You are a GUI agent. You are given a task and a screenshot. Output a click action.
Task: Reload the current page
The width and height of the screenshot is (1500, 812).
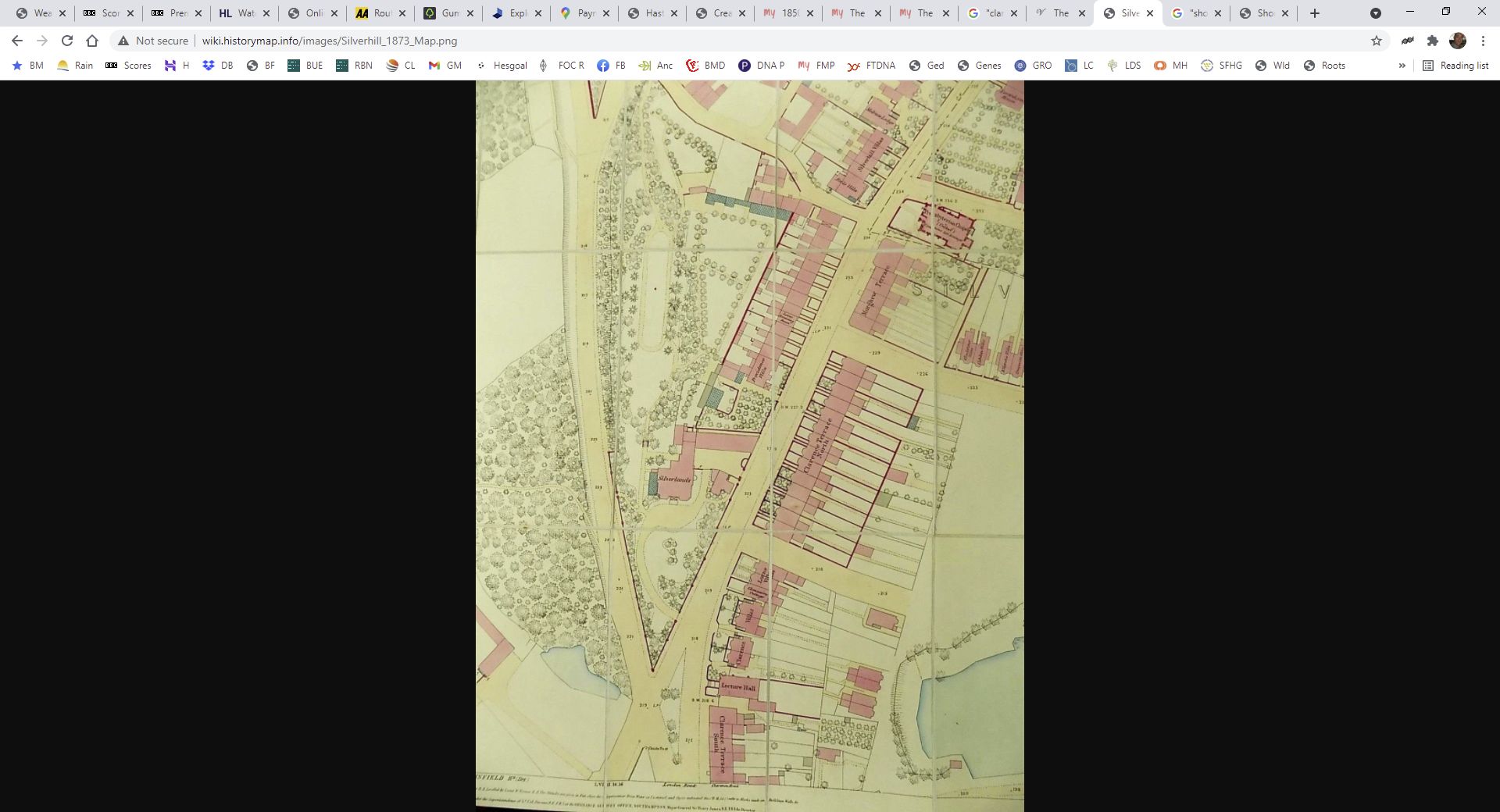point(67,41)
